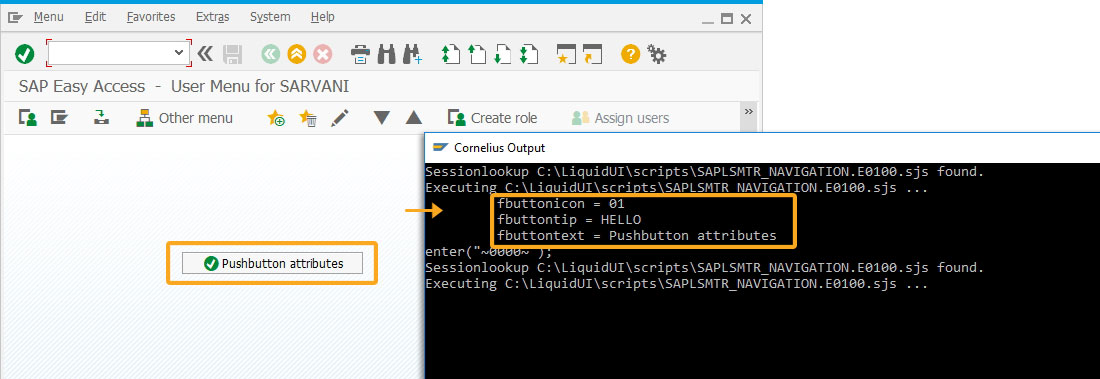Click Change Favorites pencil icon
This screenshot has height=379, width=1100.
click(x=340, y=118)
